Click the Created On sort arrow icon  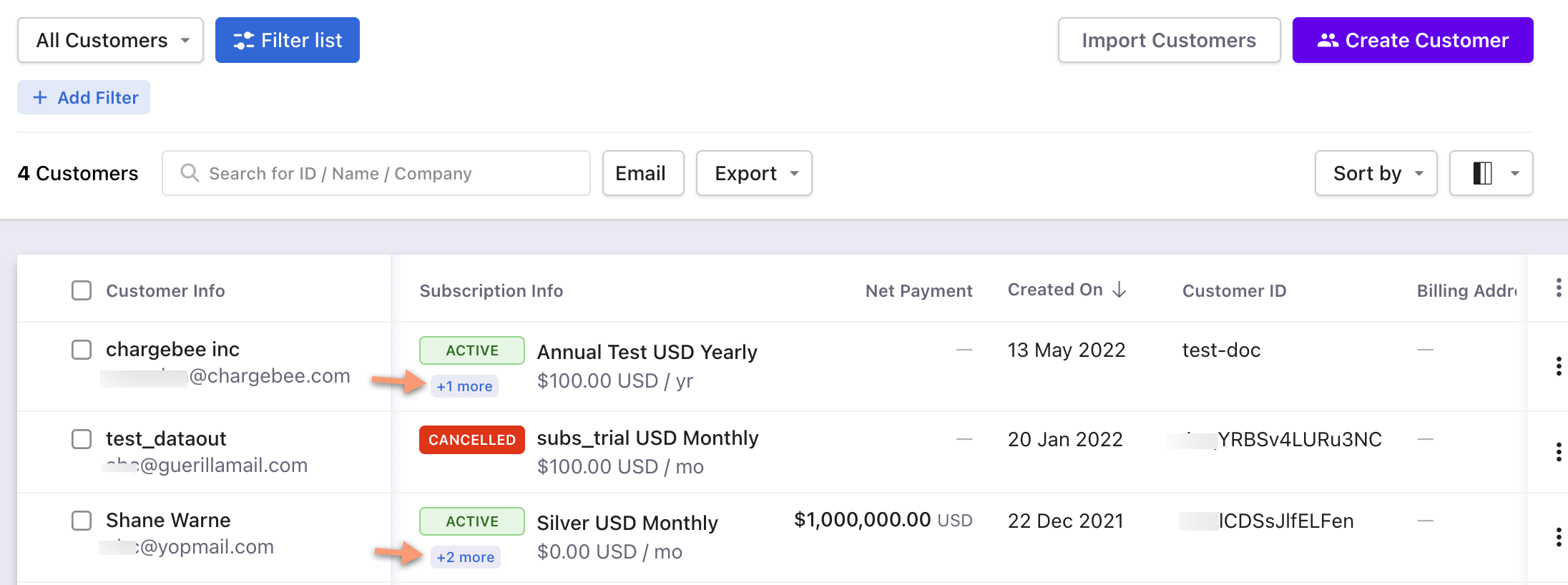coord(1119,290)
